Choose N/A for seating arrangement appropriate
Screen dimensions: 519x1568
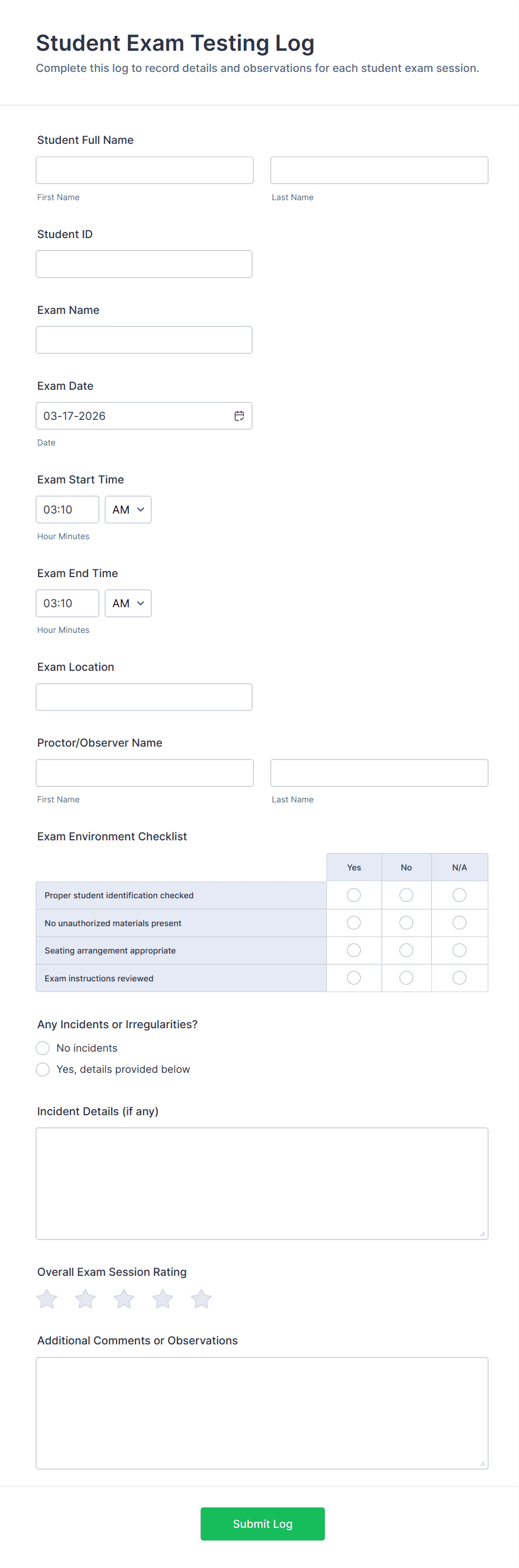[459, 950]
